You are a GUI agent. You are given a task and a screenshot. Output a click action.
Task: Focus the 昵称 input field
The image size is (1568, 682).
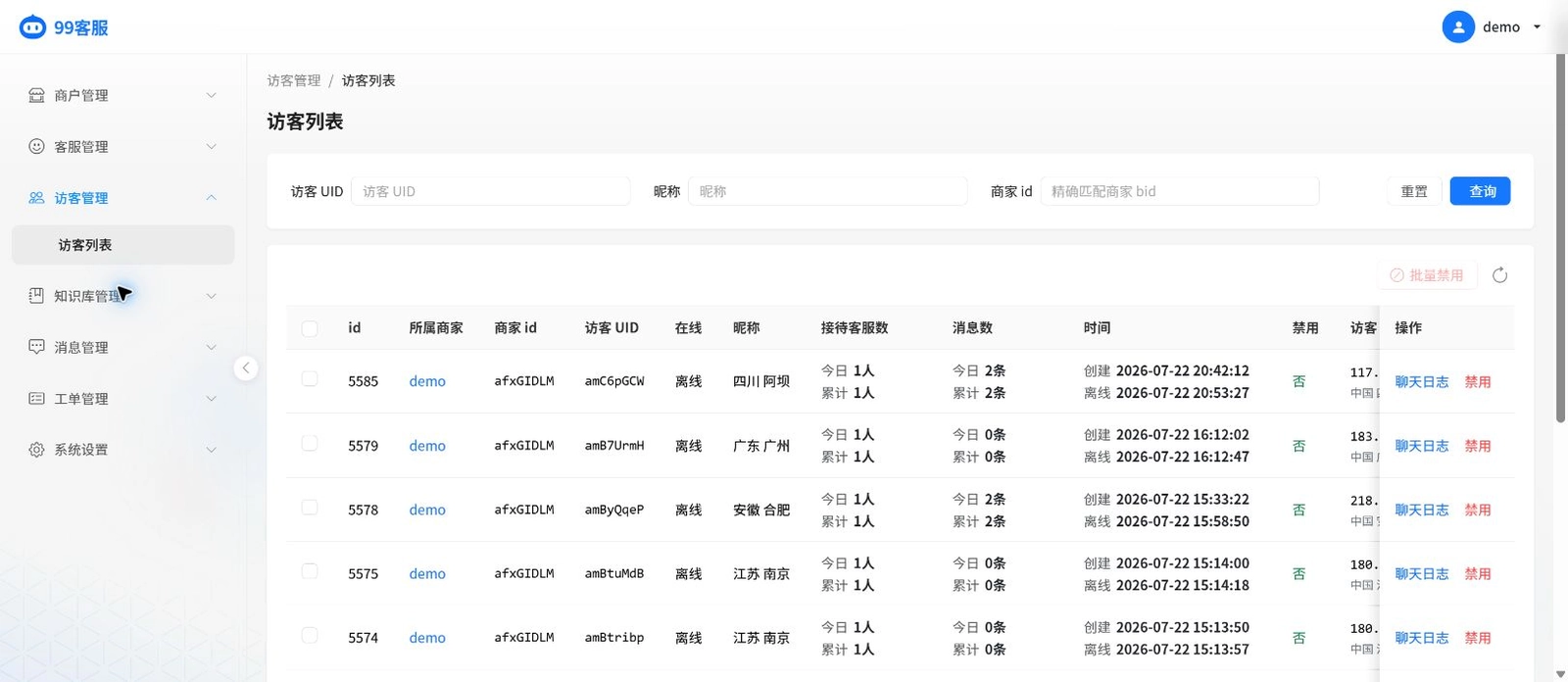(x=827, y=191)
